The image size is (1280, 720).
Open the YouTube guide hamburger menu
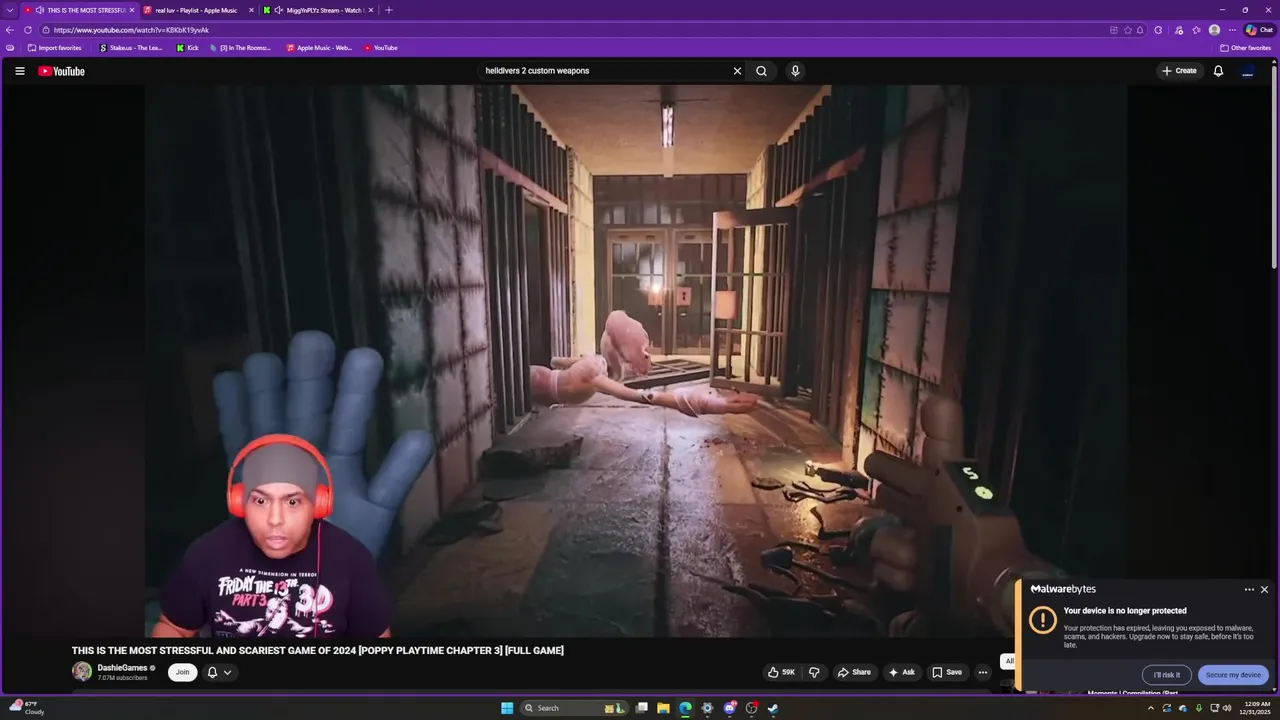[19, 71]
